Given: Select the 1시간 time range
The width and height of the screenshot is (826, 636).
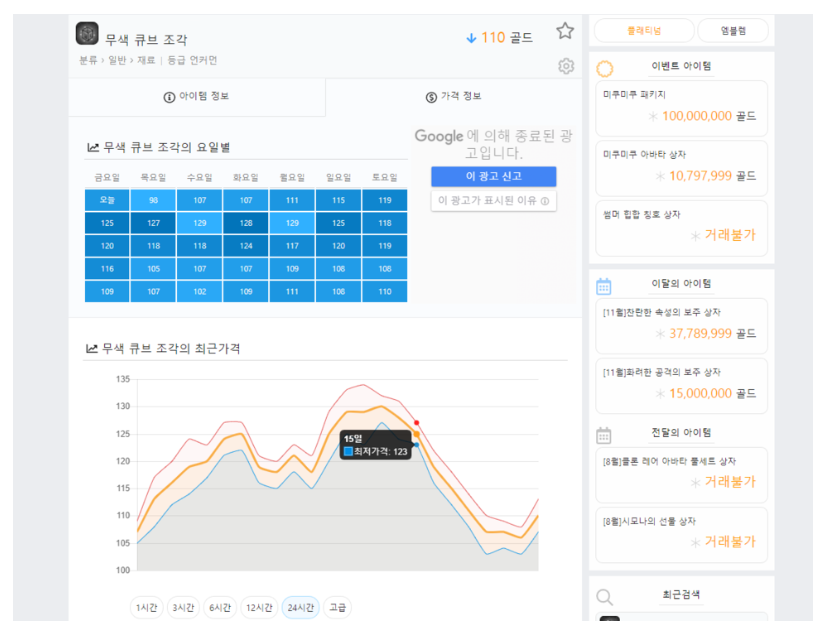Looking at the screenshot, I should click(148, 607).
